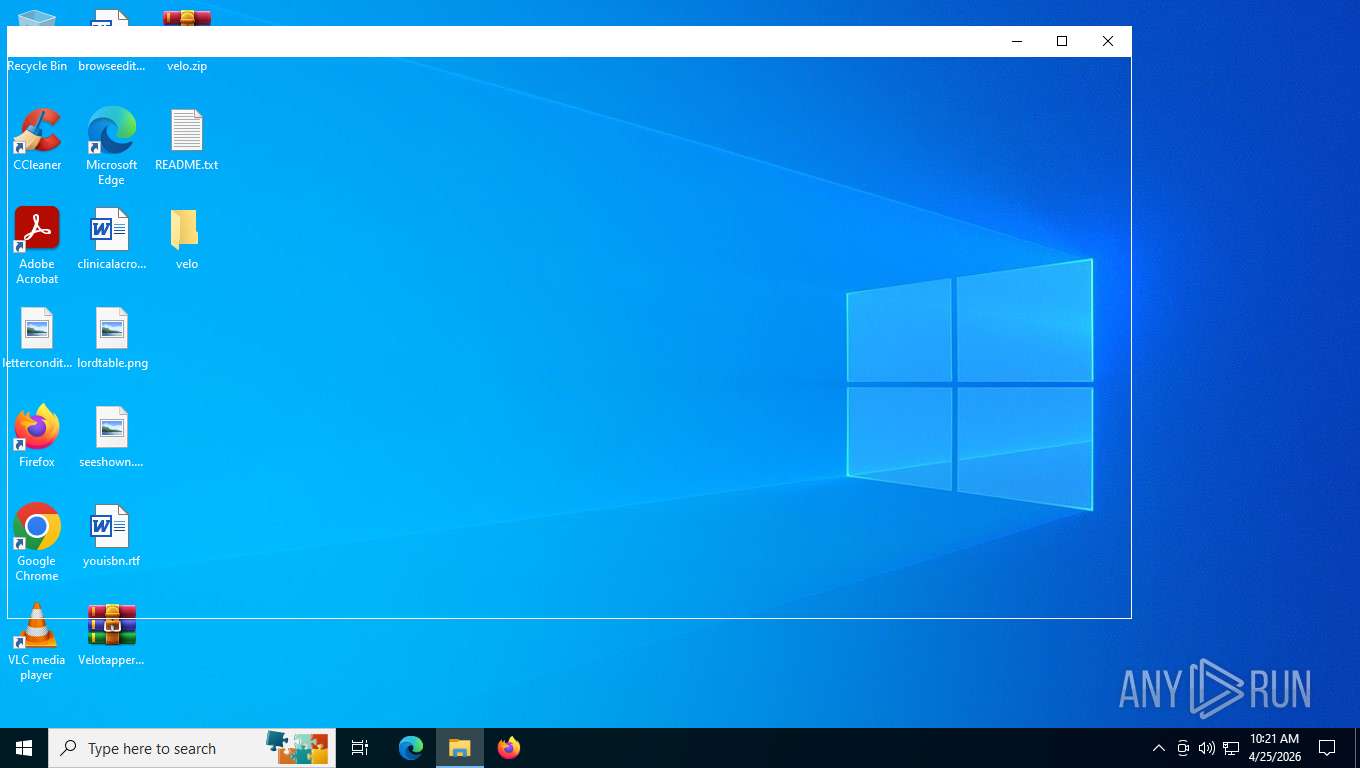The image size is (1360, 768).
Task: Select the Recycle Bin label on the desktop
Action: tap(37, 66)
